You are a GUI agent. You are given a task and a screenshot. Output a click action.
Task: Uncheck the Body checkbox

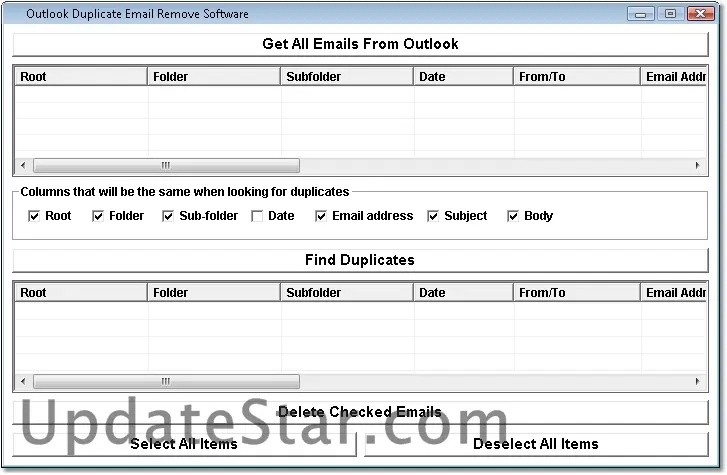pyautogui.click(x=513, y=216)
